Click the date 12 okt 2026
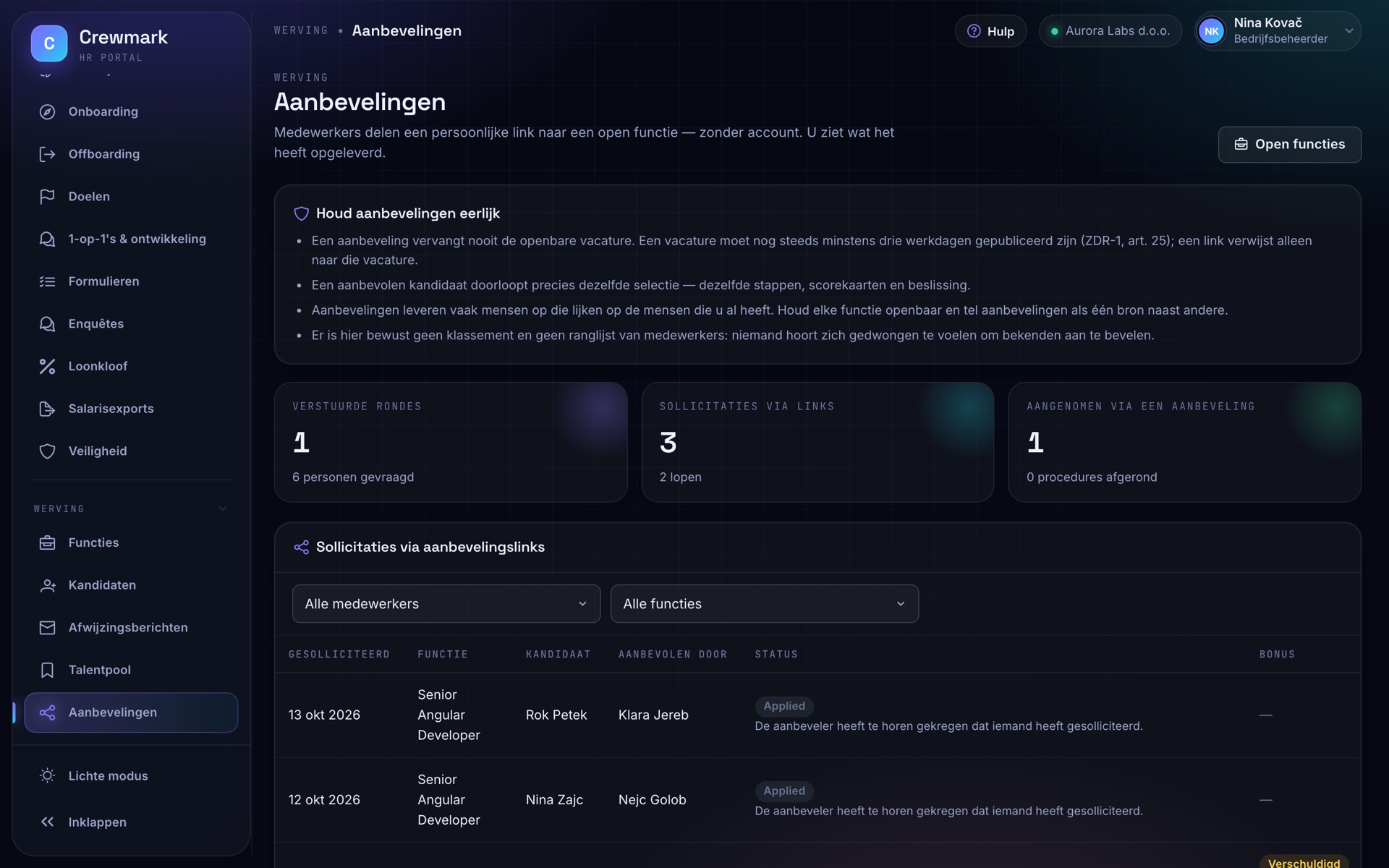Image resolution: width=1389 pixels, height=868 pixels. click(324, 799)
